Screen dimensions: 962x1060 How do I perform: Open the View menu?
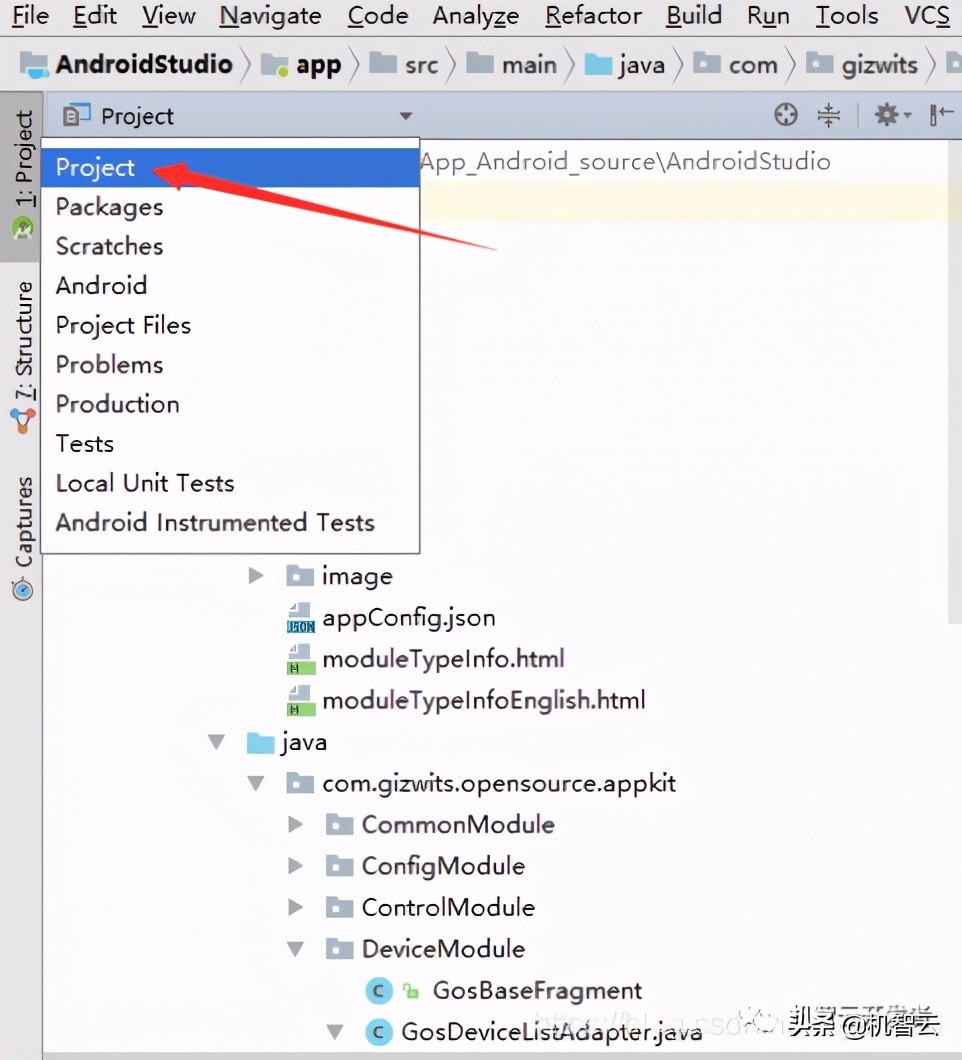[169, 15]
